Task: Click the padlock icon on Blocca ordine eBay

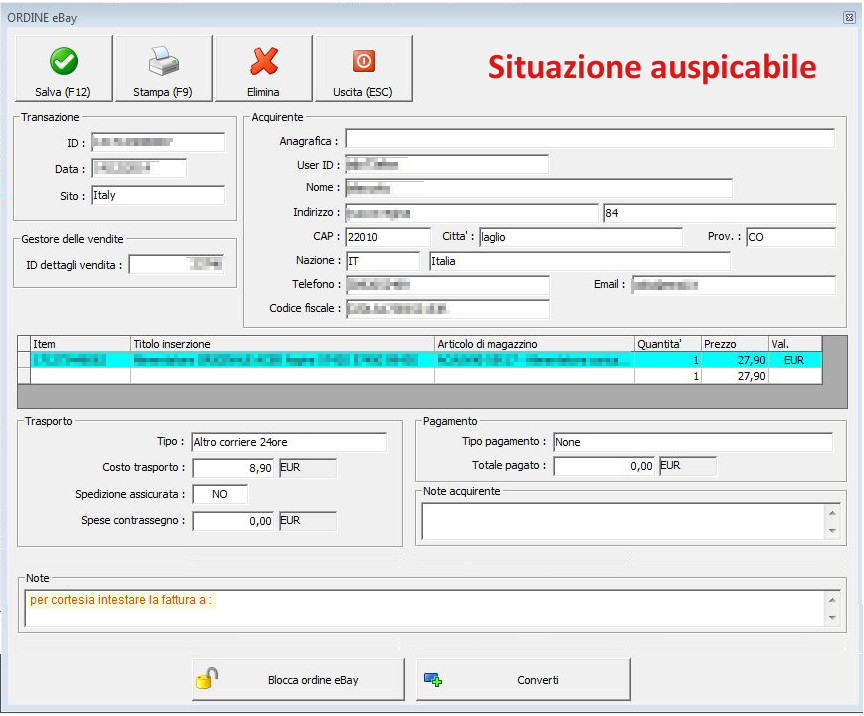Action: 207,679
